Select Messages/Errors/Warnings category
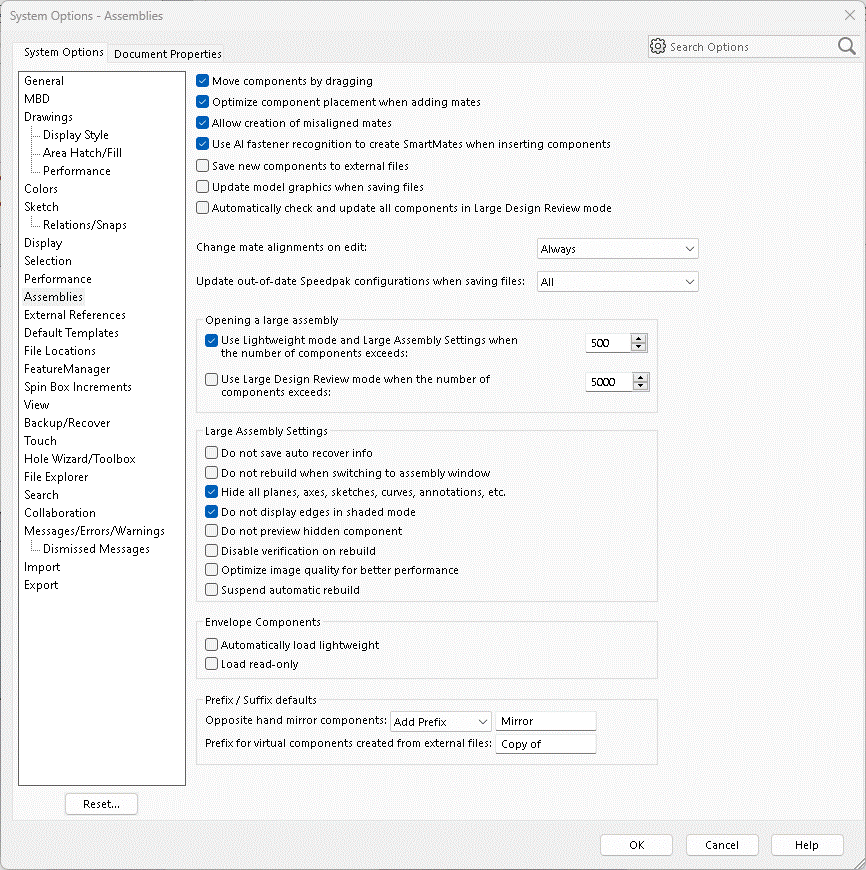This screenshot has height=870, width=866. pos(94,531)
